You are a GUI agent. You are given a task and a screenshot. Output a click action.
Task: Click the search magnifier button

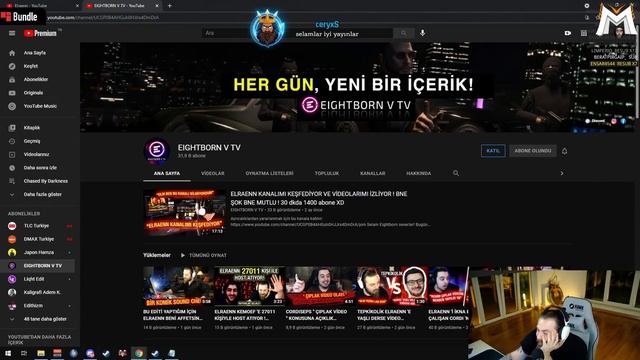coord(403,33)
